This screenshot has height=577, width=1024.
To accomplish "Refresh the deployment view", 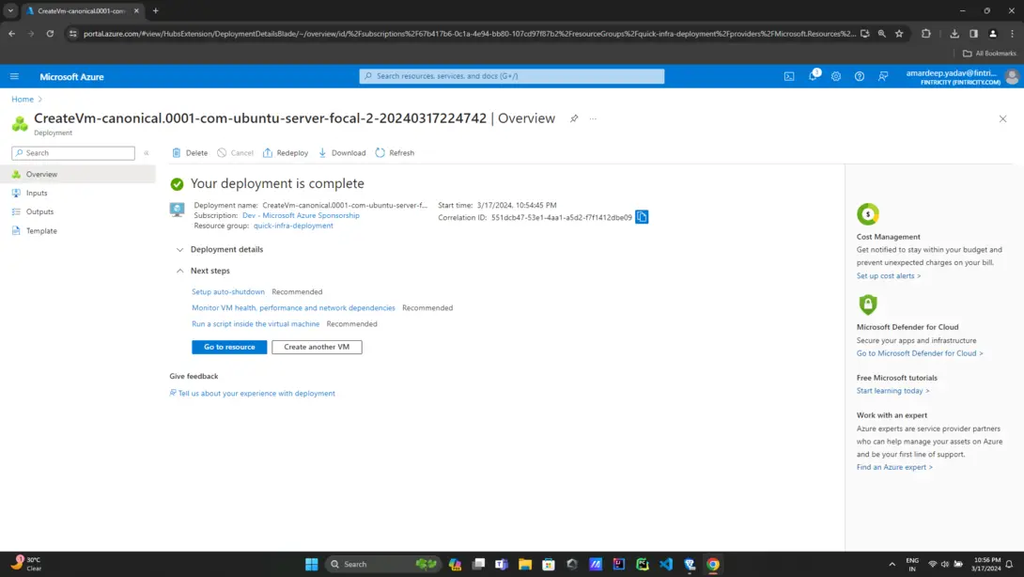I will 395,153.
